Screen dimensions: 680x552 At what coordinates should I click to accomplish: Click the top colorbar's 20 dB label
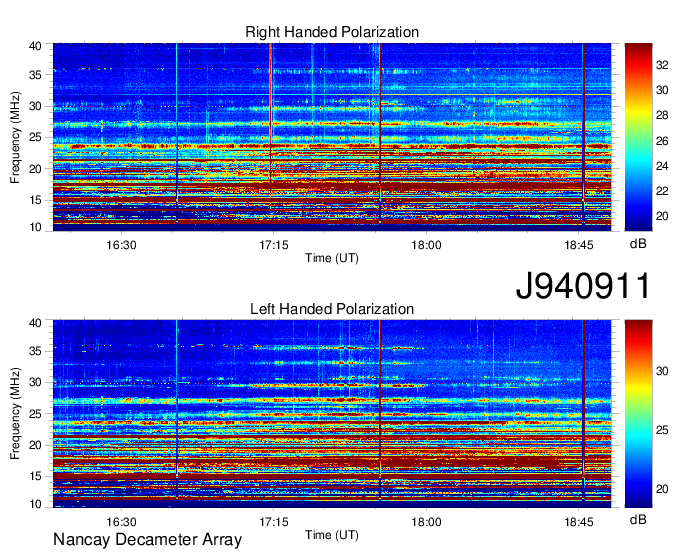[662, 216]
